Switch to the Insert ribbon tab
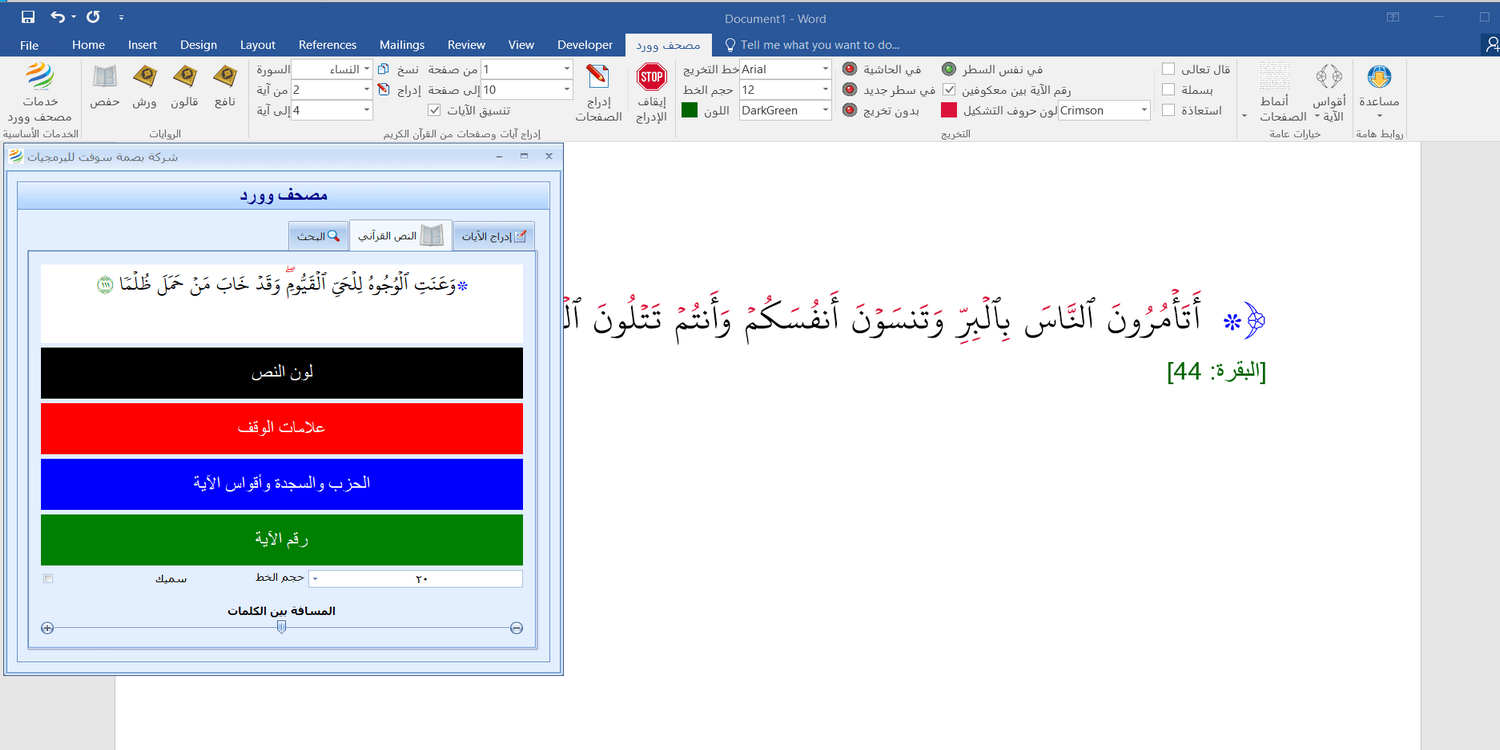Viewport: 1500px width, 750px height. pyautogui.click(x=142, y=45)
